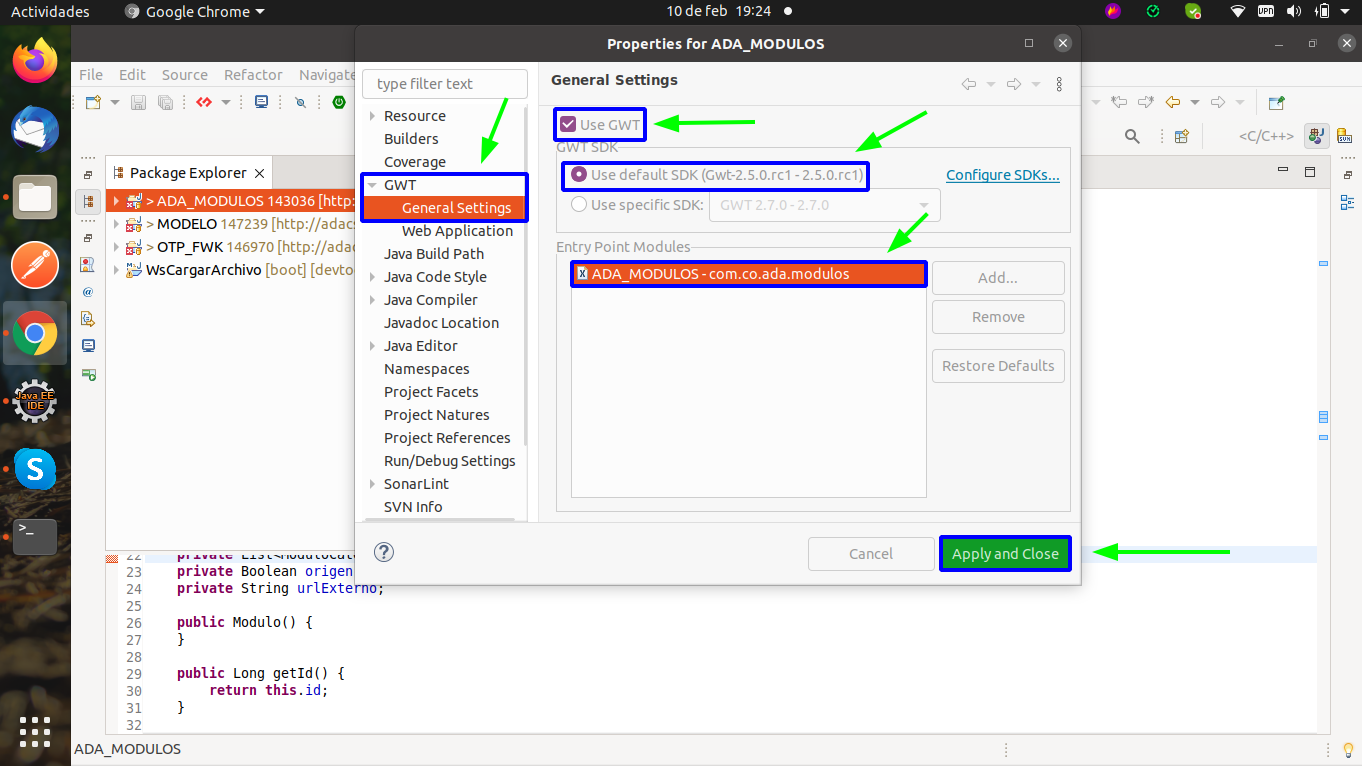Launch Skype from the dock
1362x766 pixels.
click(x=35, y=468)
